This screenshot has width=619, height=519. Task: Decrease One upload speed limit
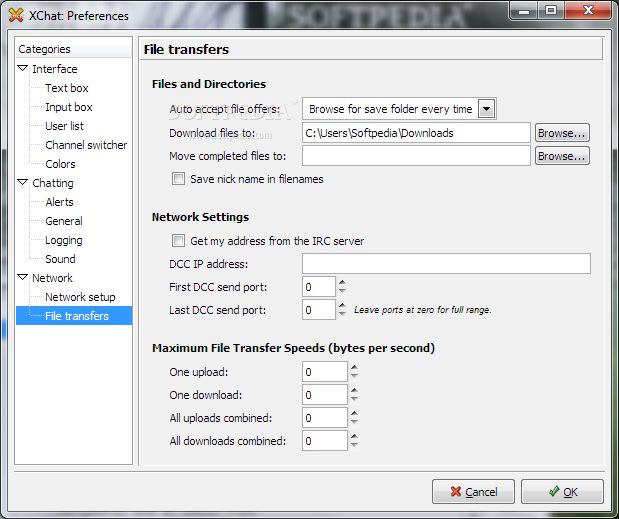point(354,376)
